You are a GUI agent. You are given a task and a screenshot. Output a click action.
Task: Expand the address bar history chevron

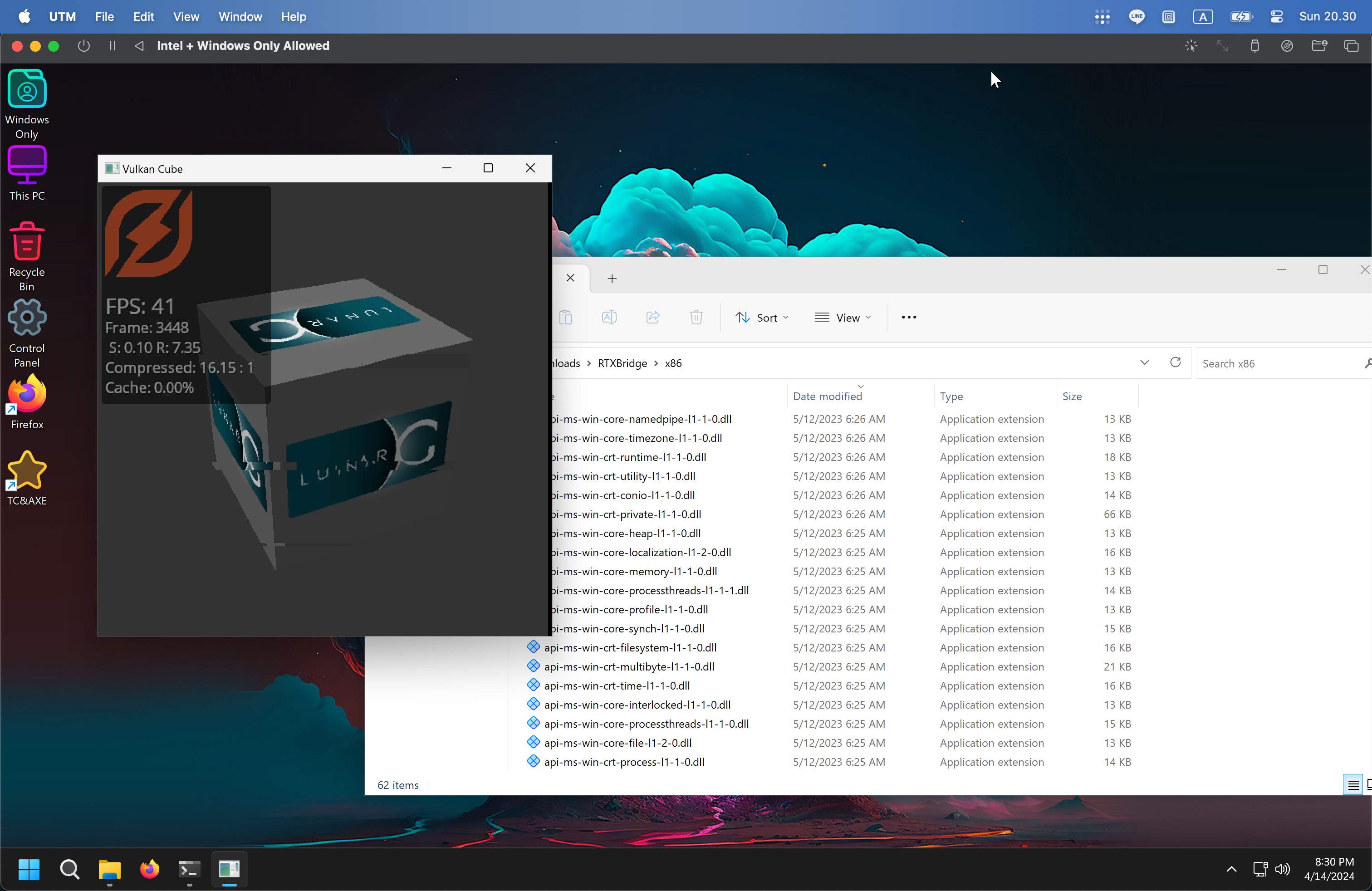[1144, 362]
